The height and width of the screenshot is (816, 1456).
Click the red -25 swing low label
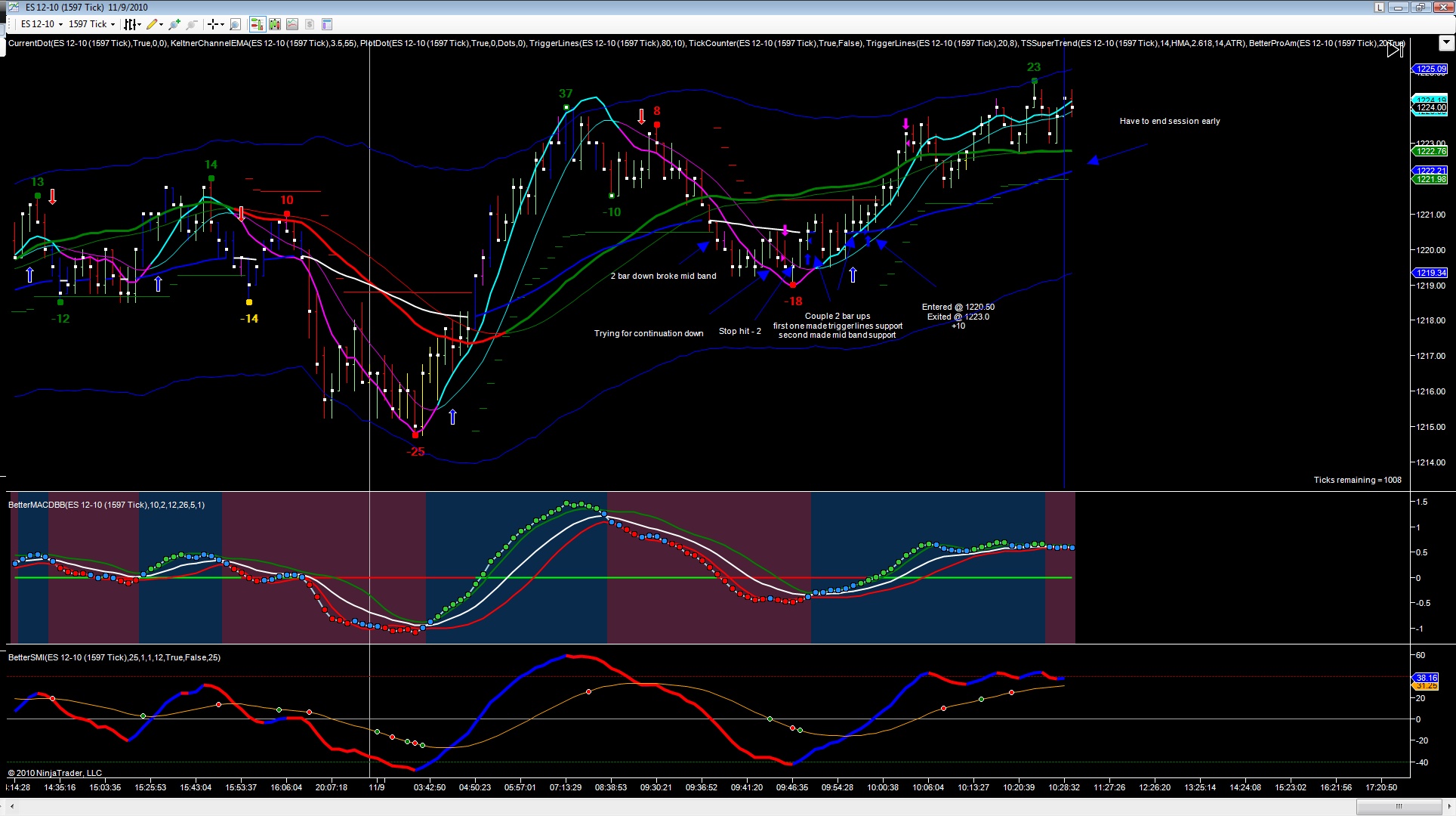tap(415, 452)
